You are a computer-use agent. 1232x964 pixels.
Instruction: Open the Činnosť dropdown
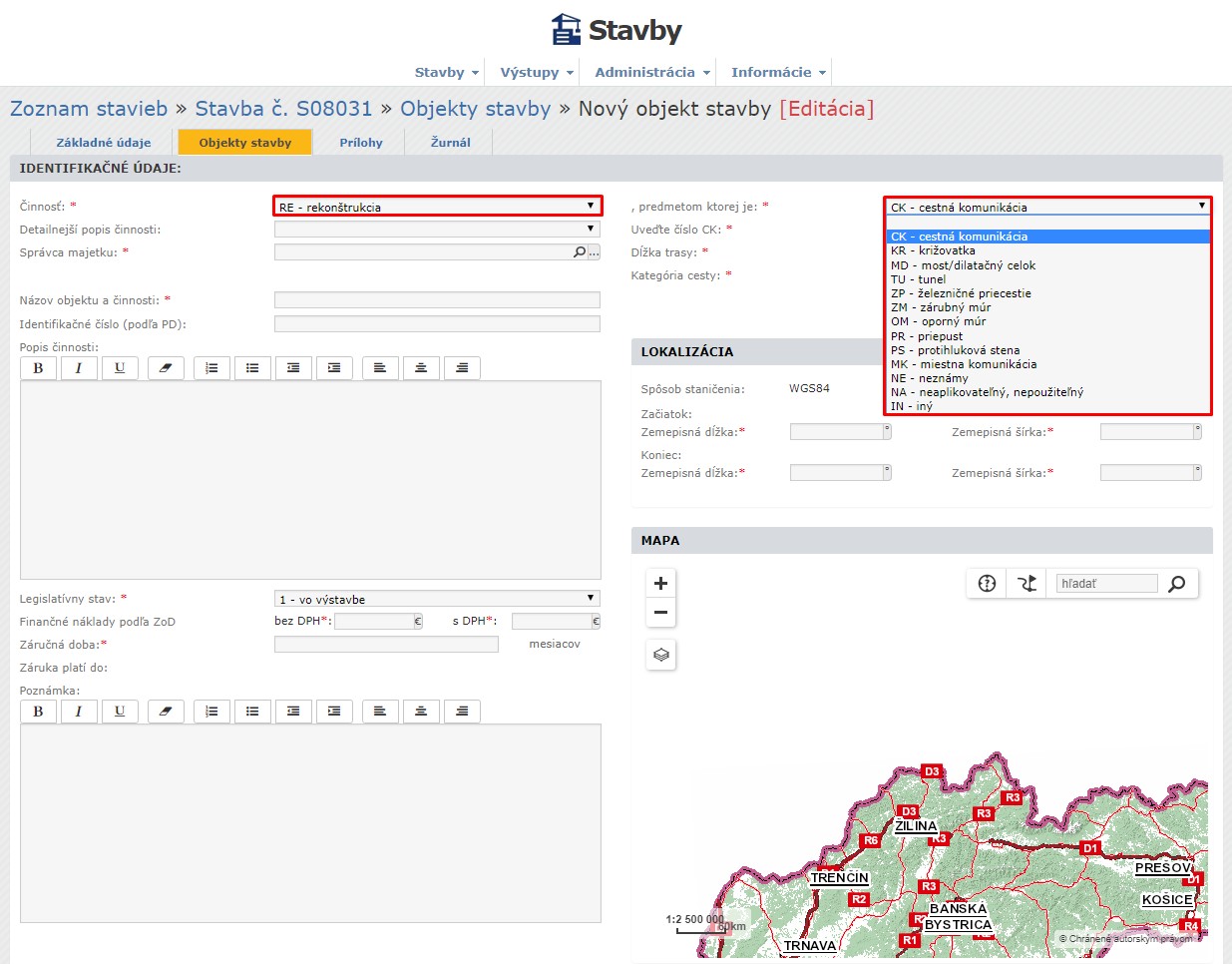click(437, 207)
